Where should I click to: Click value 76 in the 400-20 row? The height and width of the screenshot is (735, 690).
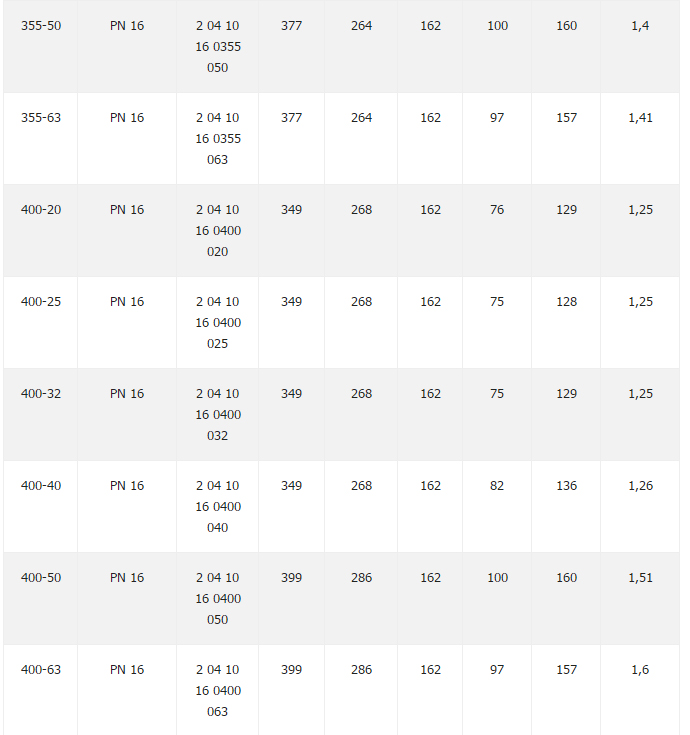coord(497,210)
